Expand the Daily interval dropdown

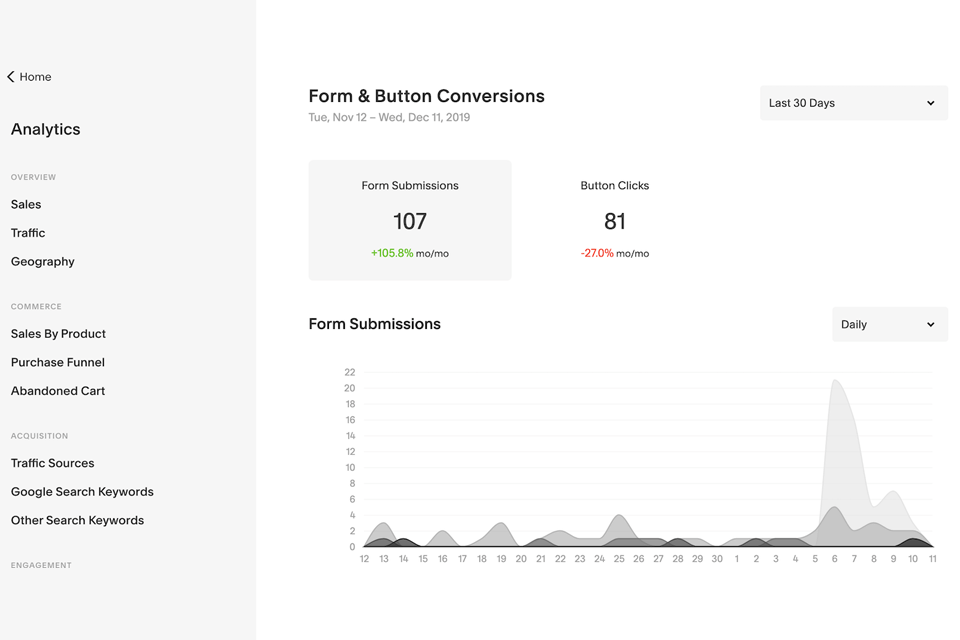pos(889,324)
